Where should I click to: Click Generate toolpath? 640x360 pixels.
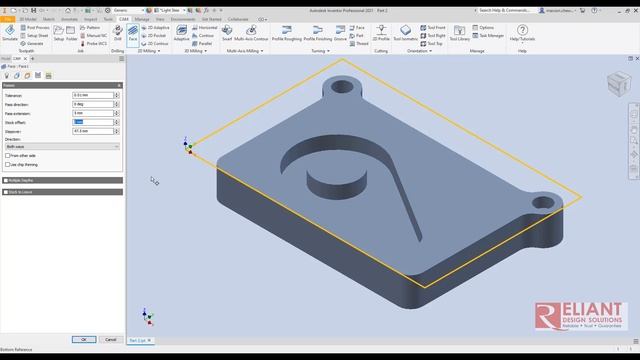coord(32,43)
